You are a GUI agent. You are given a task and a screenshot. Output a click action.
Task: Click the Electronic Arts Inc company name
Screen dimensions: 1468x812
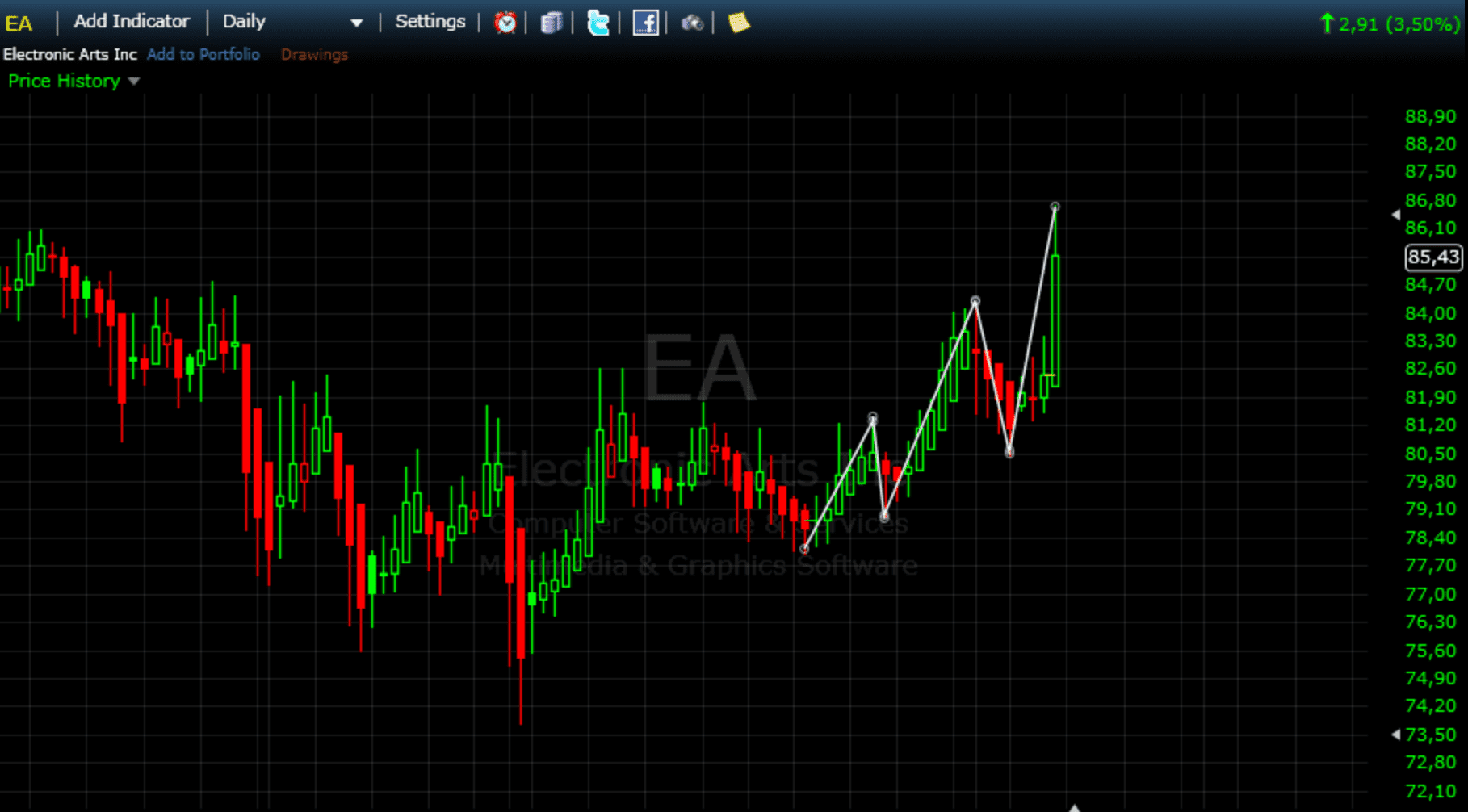click(x=70, y=54)
